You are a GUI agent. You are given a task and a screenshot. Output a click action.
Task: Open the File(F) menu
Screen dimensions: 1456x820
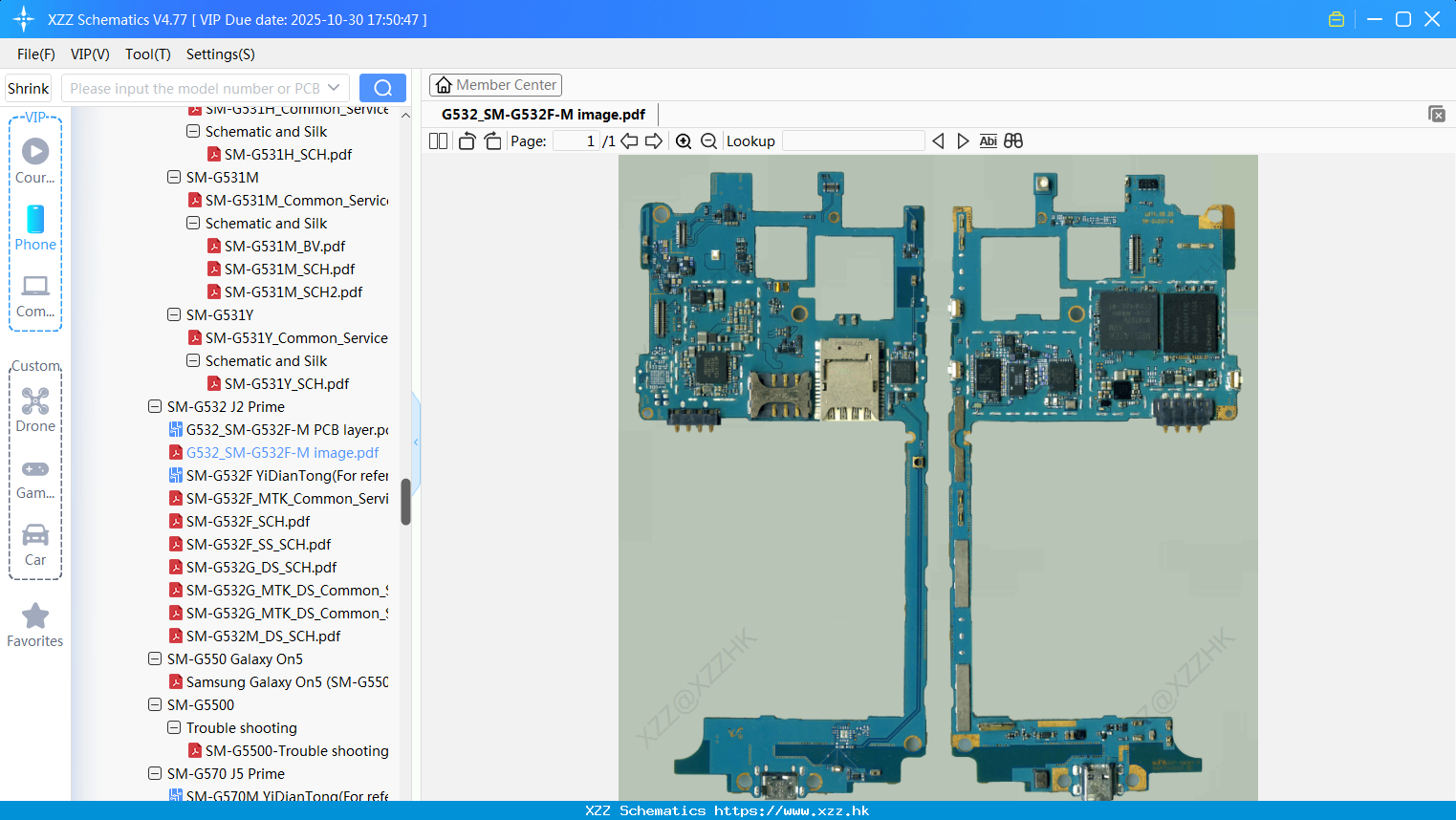(36, 54)
